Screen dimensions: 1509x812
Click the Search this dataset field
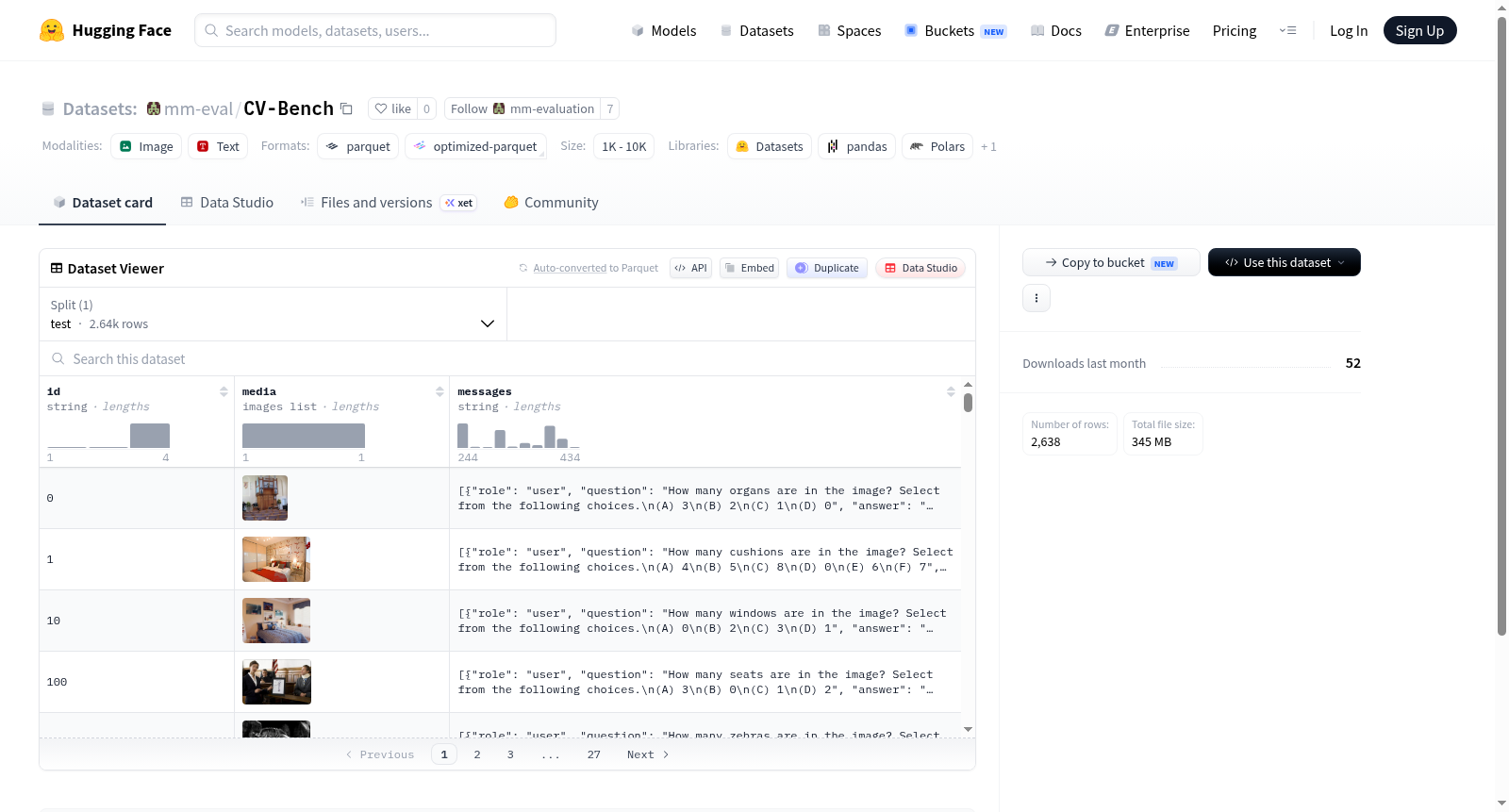pos(507,358)
